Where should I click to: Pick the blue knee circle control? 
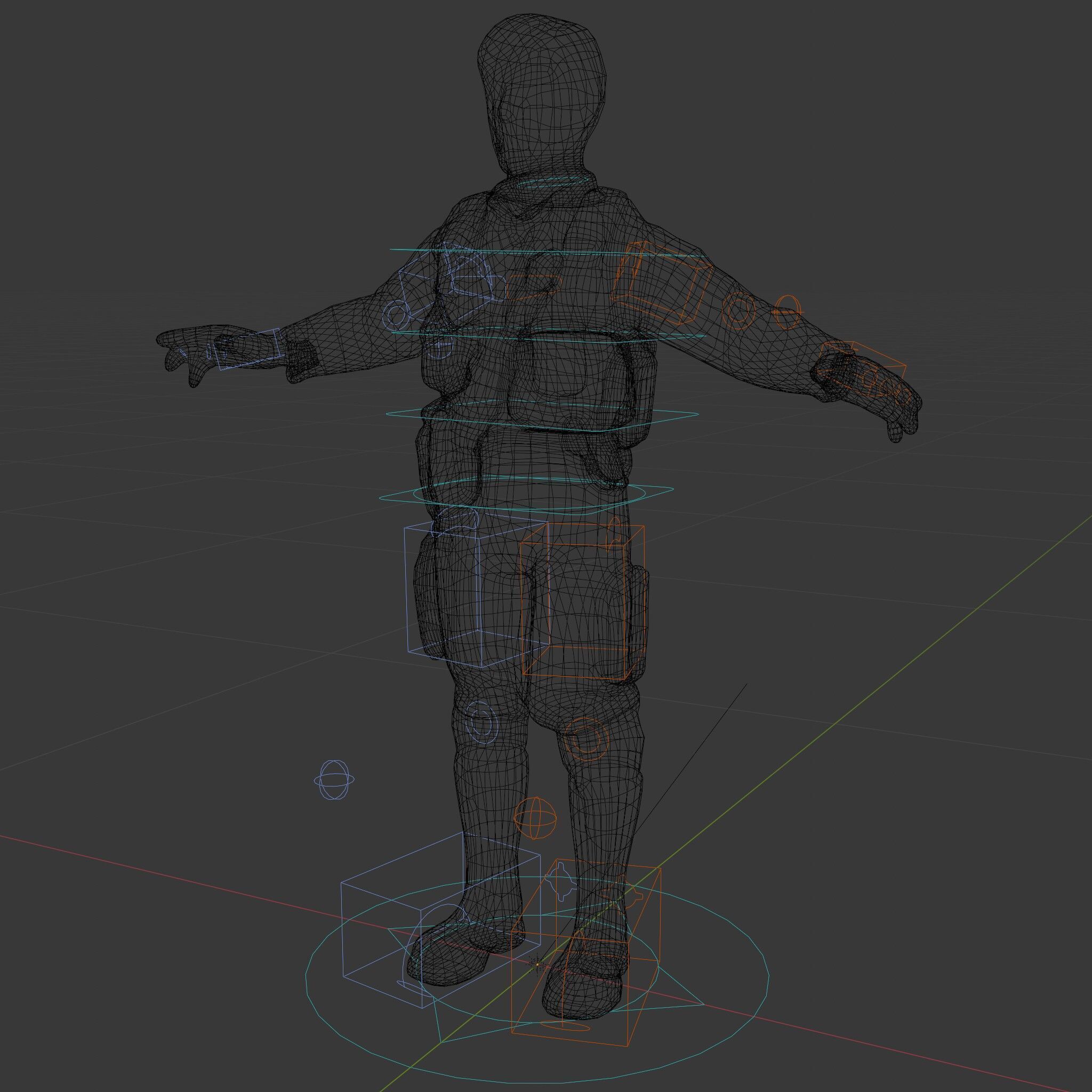(481, 723)
